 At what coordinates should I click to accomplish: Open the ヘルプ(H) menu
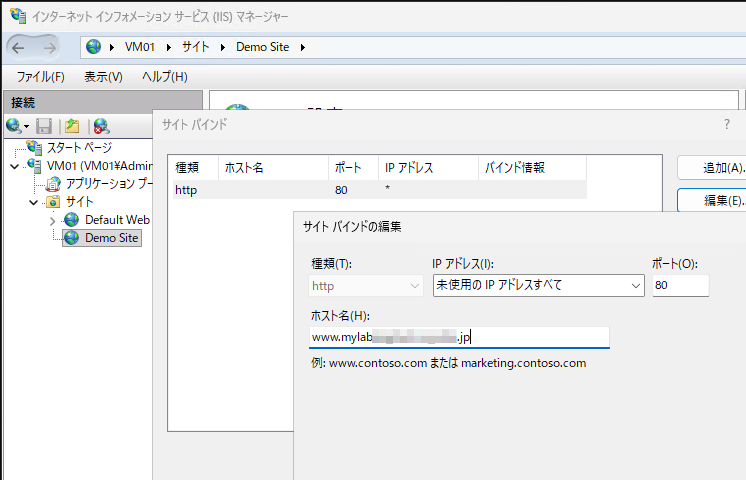165,77
